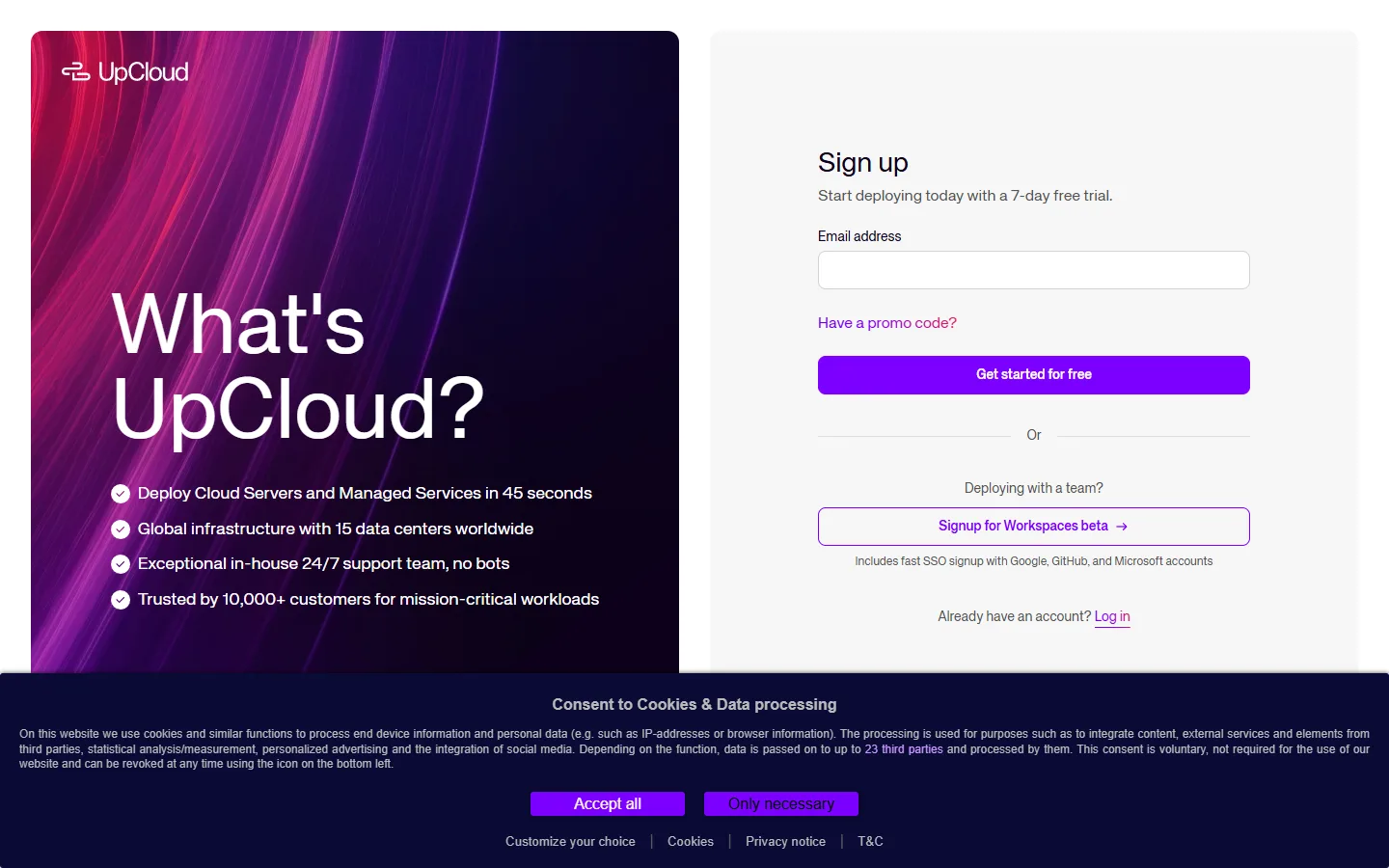The height and width of the screenshot is (868, 1389).
Task: Click 'Start deploying today with a 7-day free trial.'
Action: [966, 196]
